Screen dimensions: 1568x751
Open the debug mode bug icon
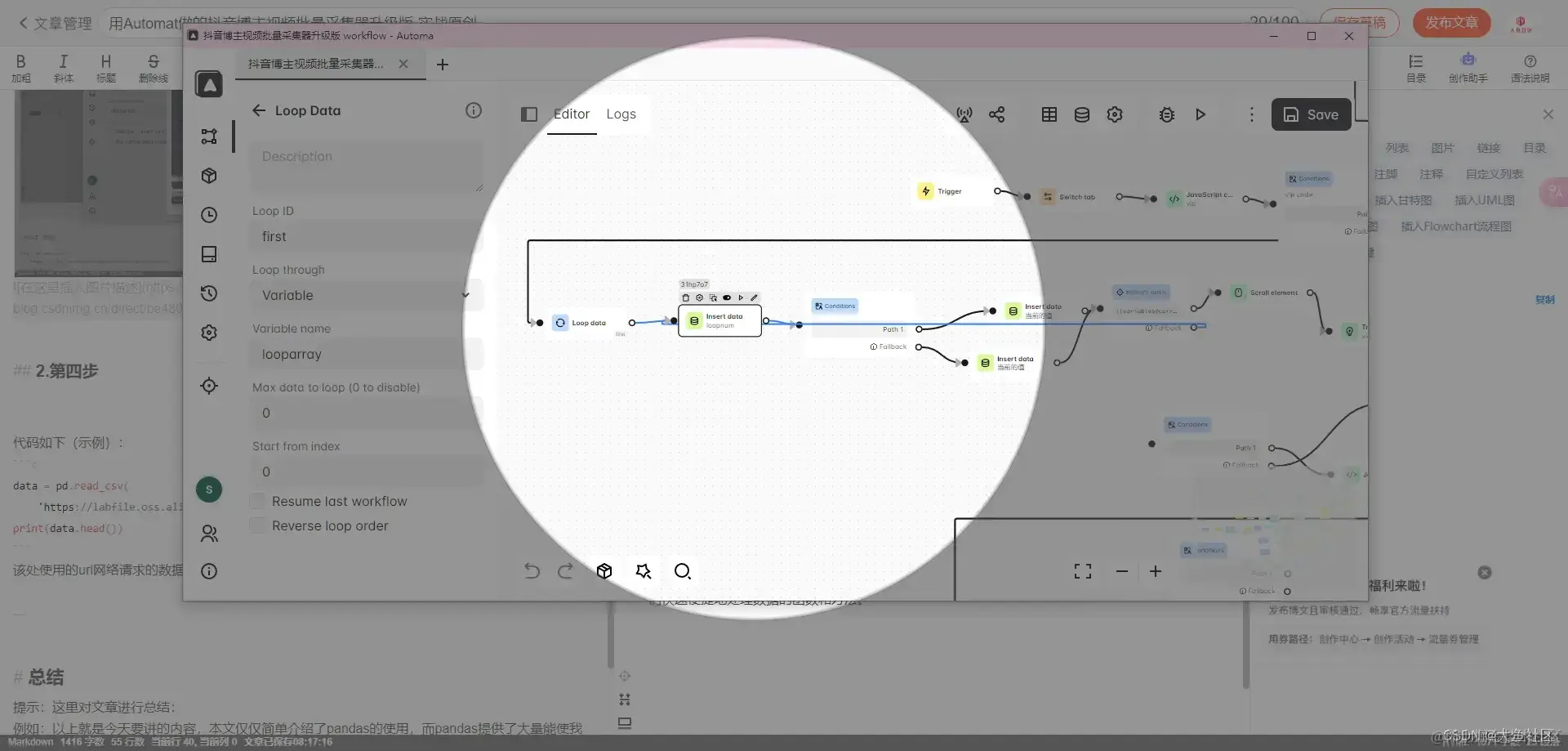pyautogui.click(x=1167, y=114)
